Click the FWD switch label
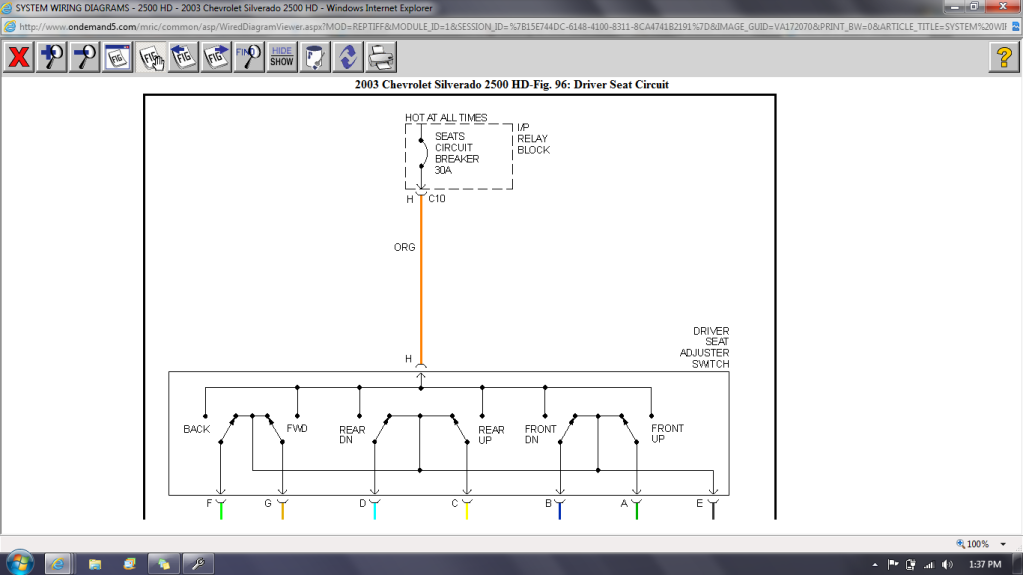 coord(297,429)
